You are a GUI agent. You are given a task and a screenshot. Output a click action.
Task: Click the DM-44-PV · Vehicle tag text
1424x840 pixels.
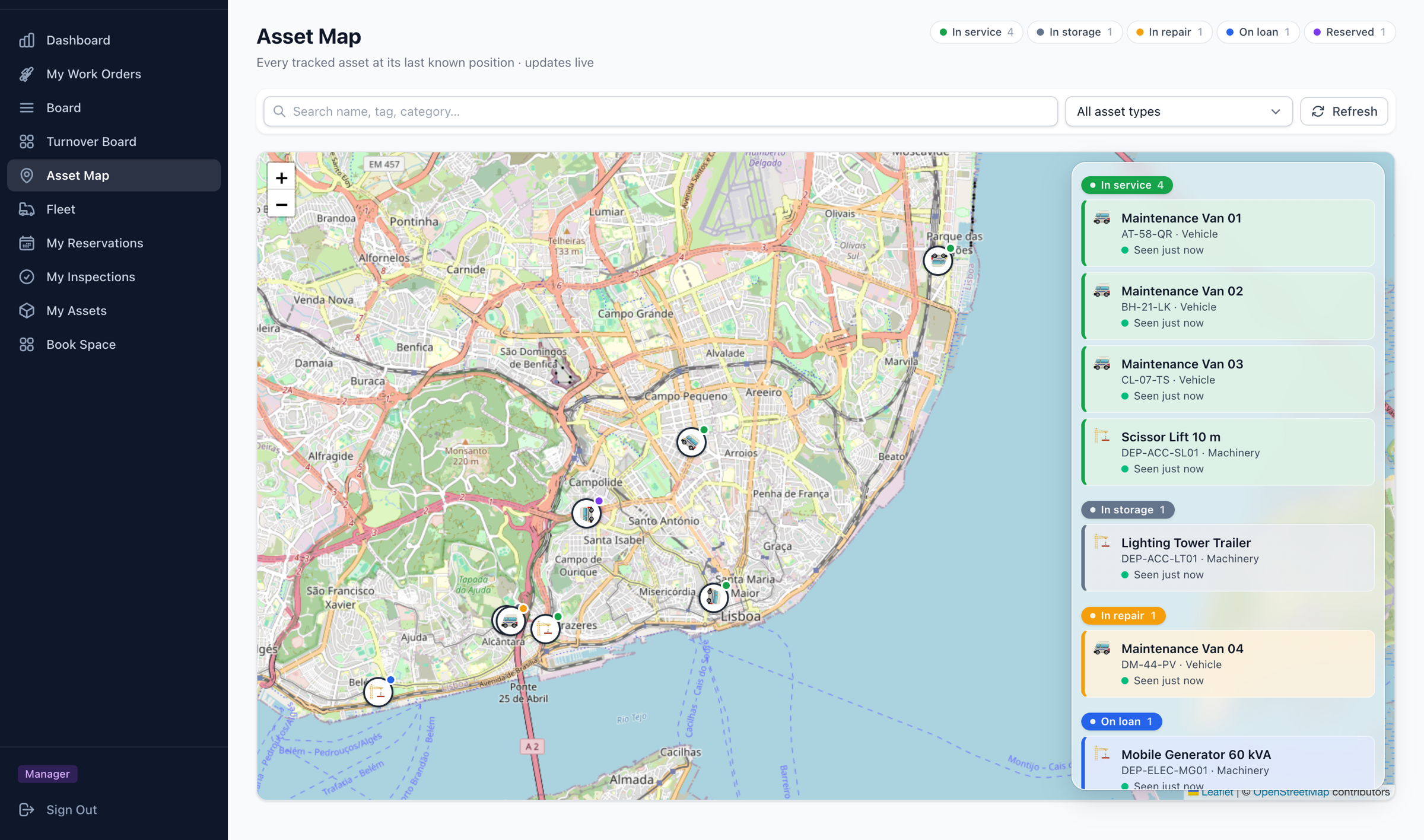coord(1171,664)
